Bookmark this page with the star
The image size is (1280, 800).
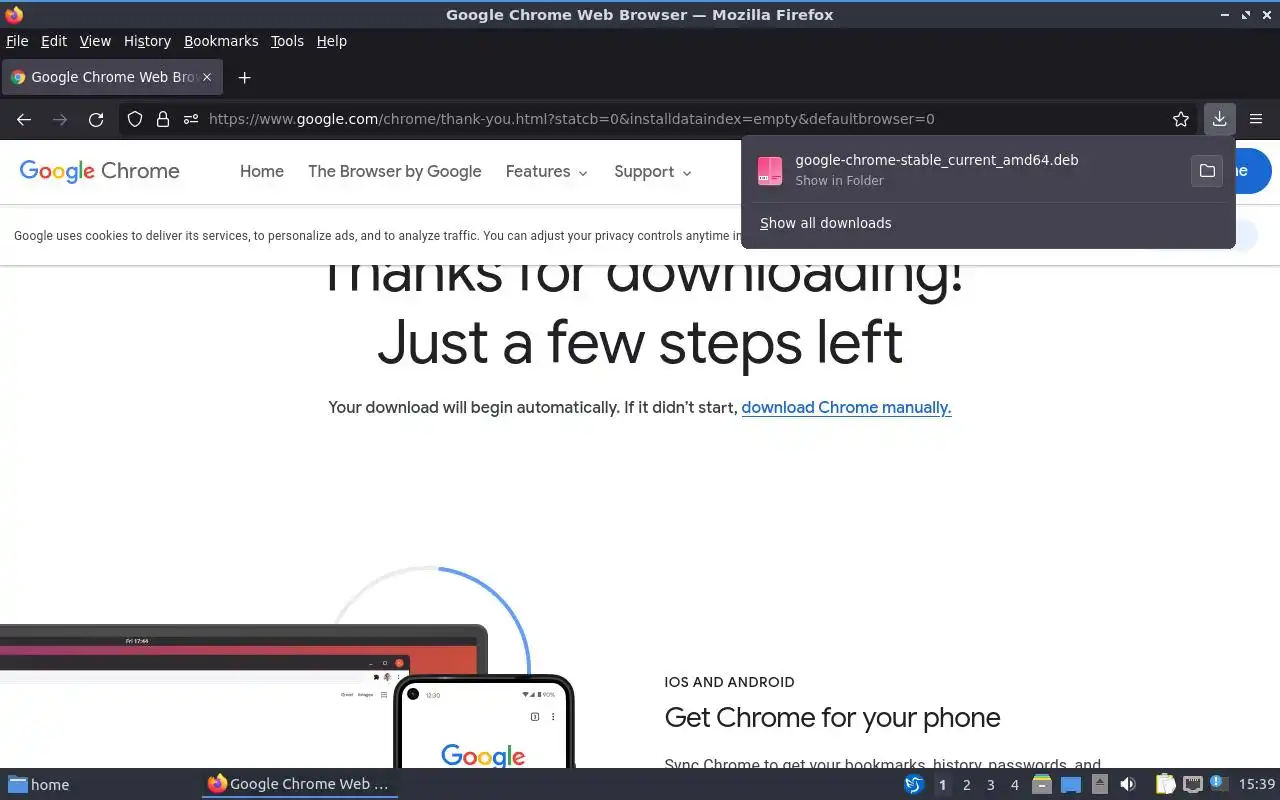pyautogui.click(x=1181, y=119)
